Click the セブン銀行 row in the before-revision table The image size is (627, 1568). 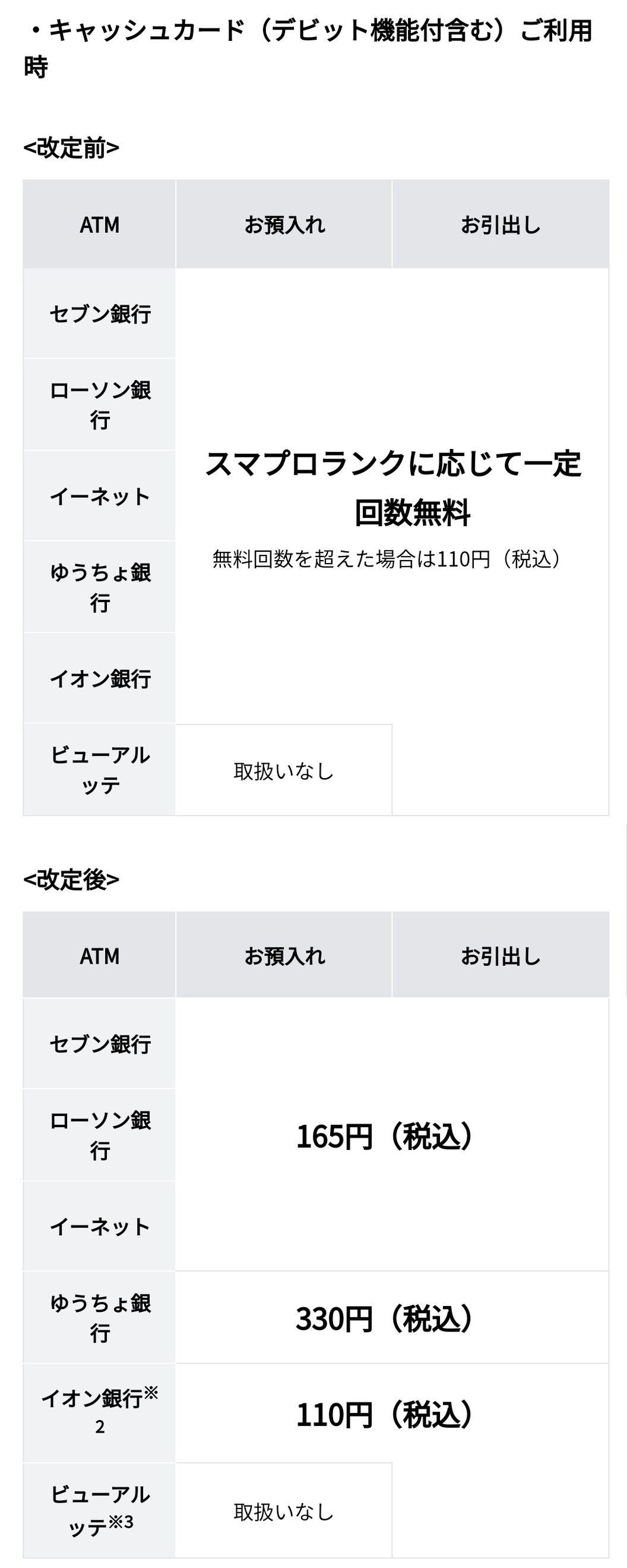click(x=99, y=314)
